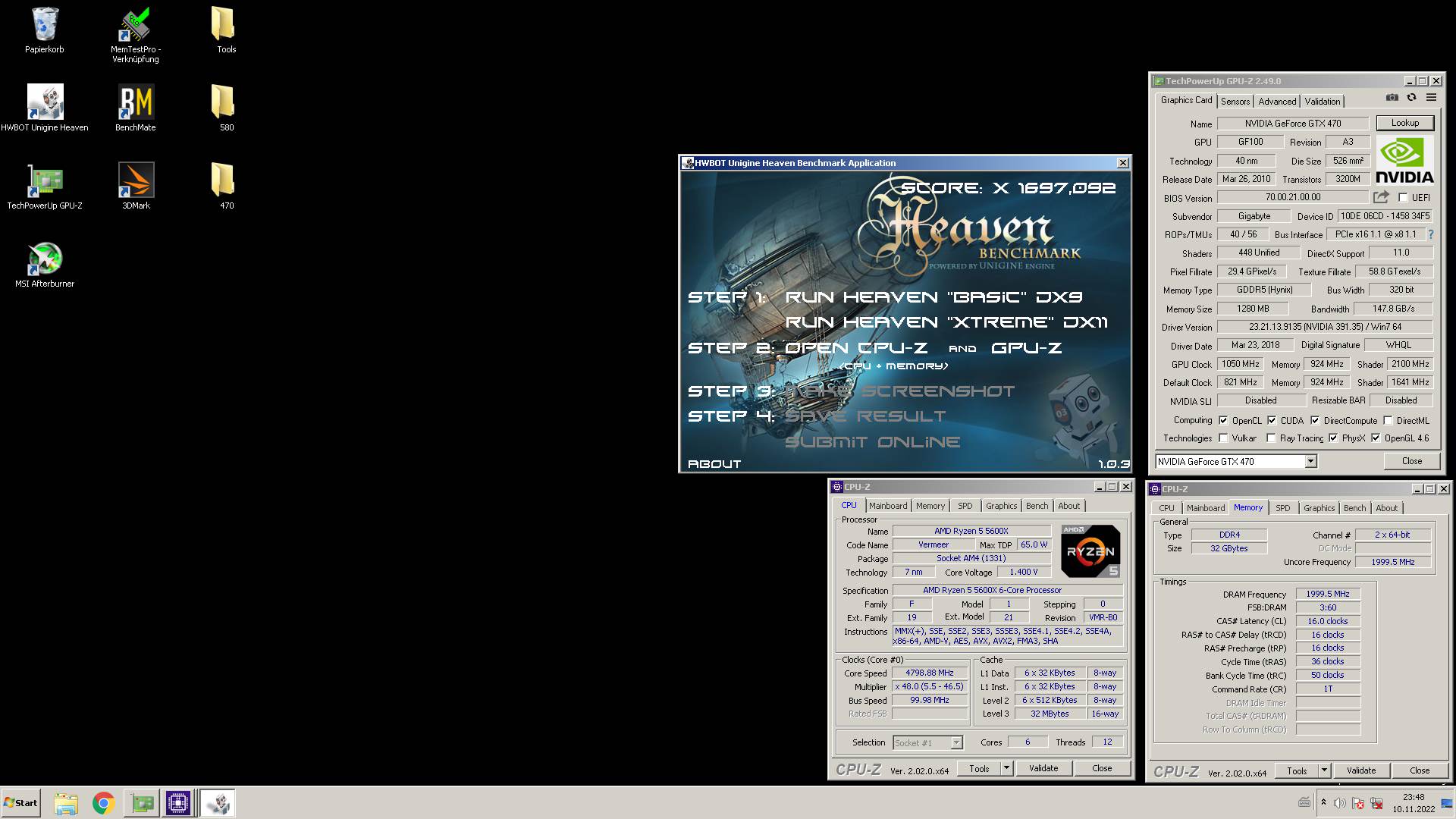1456x819 pixels.
Task: Switch to GPU-Z Advanced tab
Action: pyautogui.click(x=1277, y=101)
